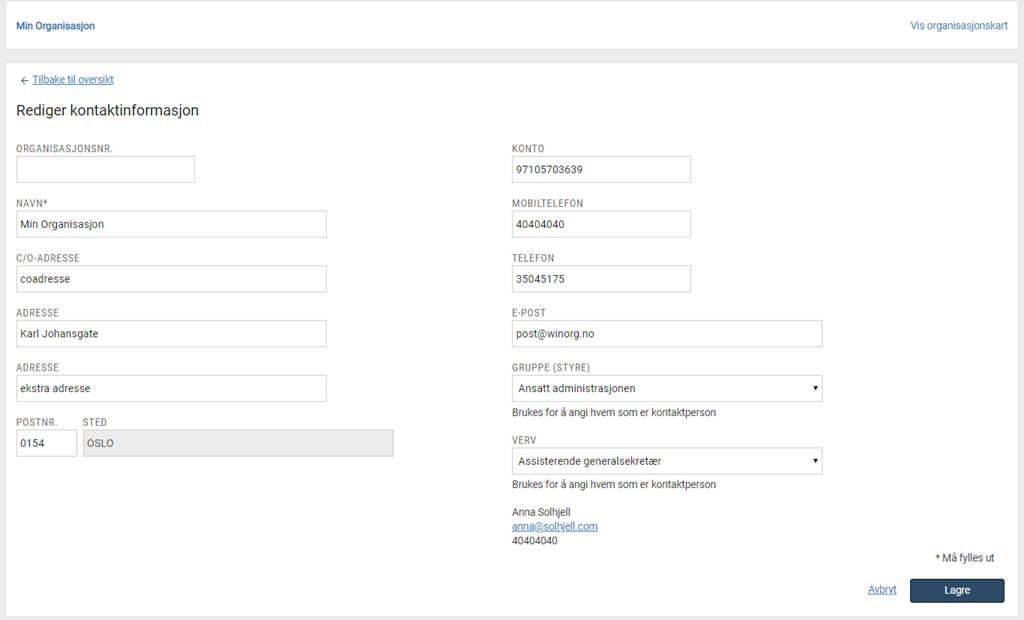Click the E-post field with post@winorg.no
The width and height of the screenshot is (1024, 620).
[667, 333]
